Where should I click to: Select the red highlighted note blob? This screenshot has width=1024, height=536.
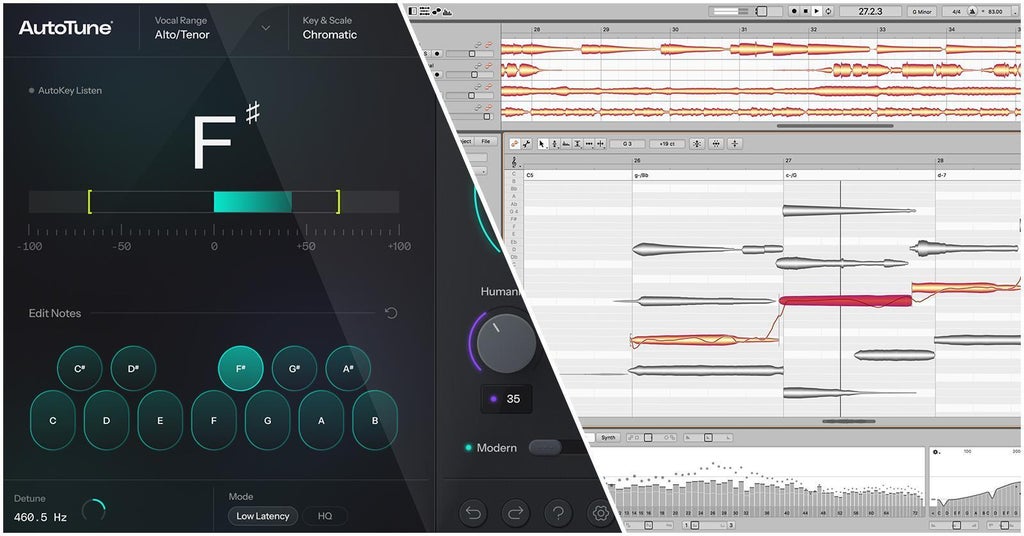[x=845, y=301]
